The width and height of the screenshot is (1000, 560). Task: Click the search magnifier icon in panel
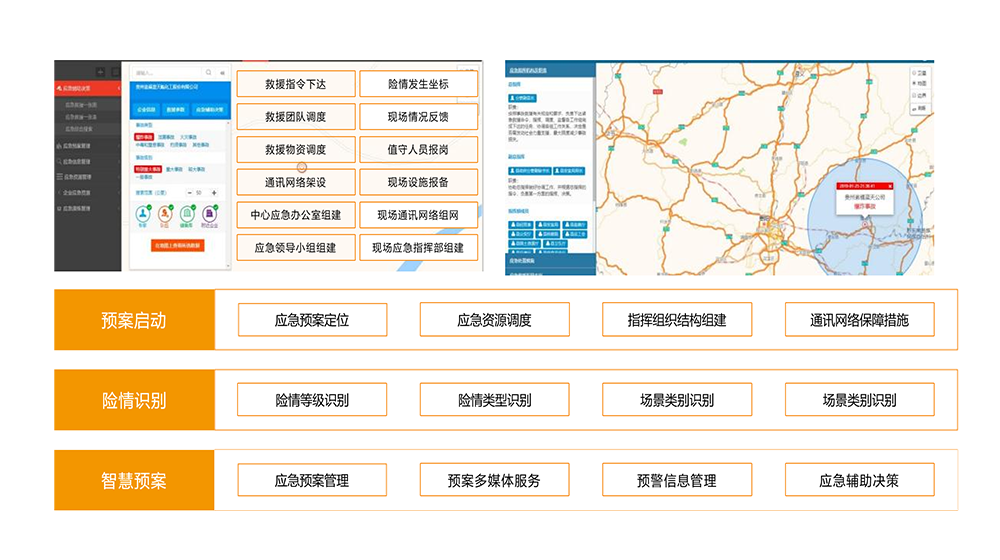[208, 73]
